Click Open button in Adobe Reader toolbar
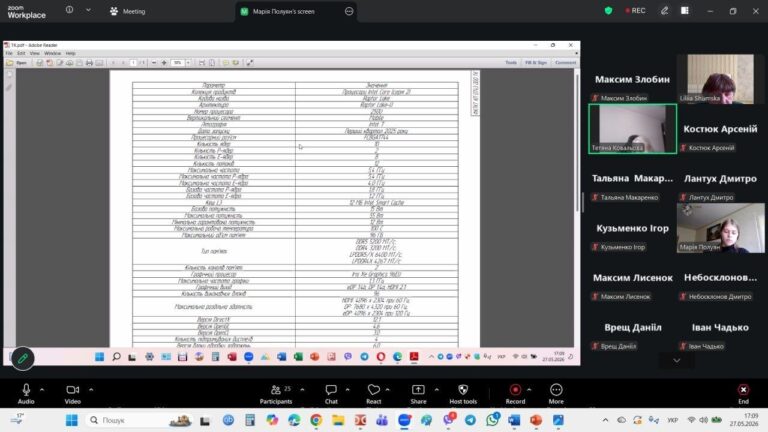The height and width of the screenshot is (432, 768). (17, 63)
